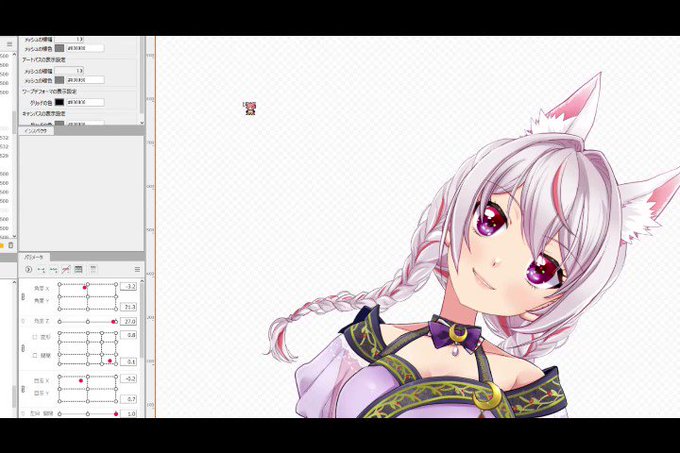The width and height of the screenshot is (680, 453).
Task: Click the キャンバスの表示設定 section heading
Action: coord(44,114)
